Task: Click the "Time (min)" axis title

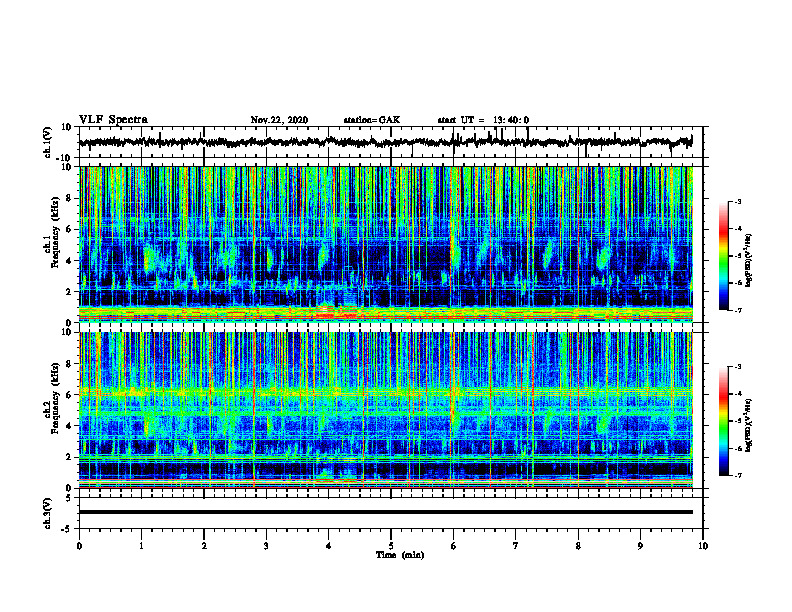Action: point(400,555)
